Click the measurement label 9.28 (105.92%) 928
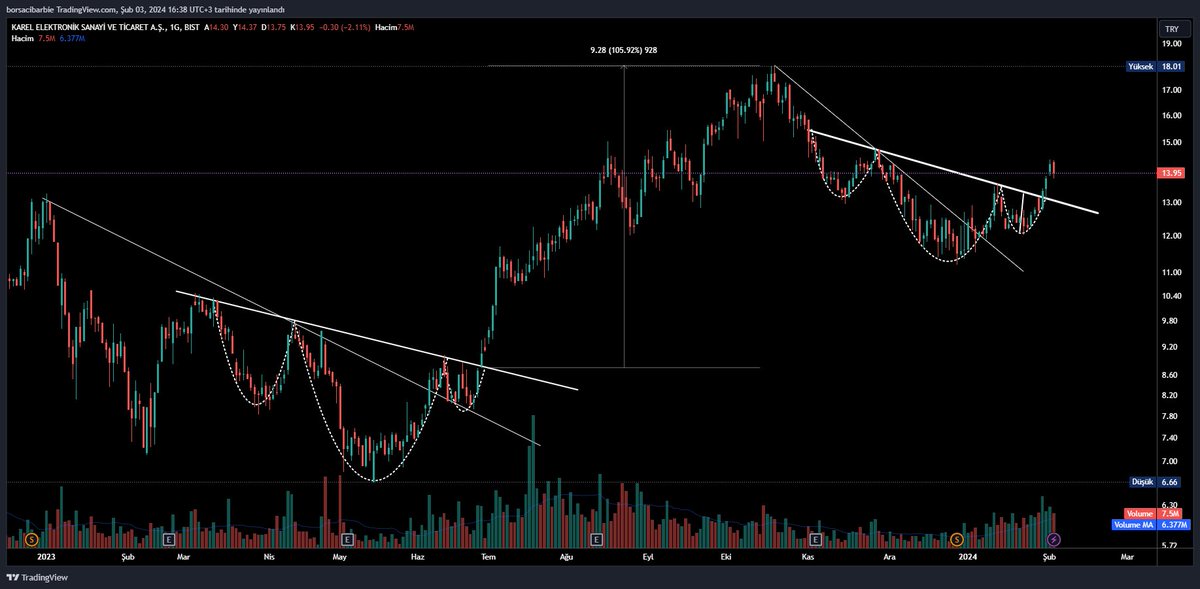This screenshot has width=1200, height=589. (x=624, y=50)
